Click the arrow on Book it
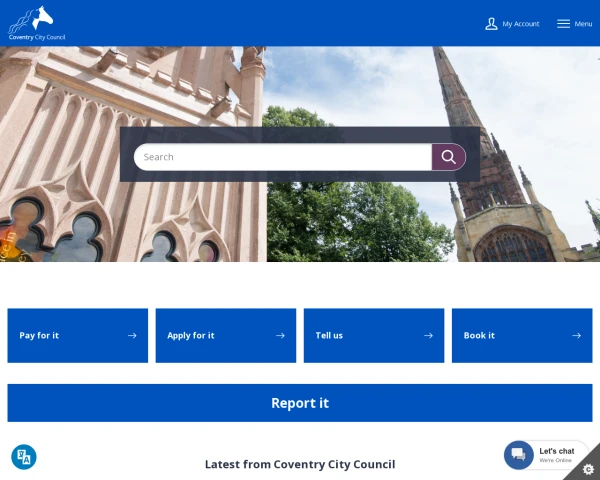This screenshot has height=480, width=600. [576, 336]
